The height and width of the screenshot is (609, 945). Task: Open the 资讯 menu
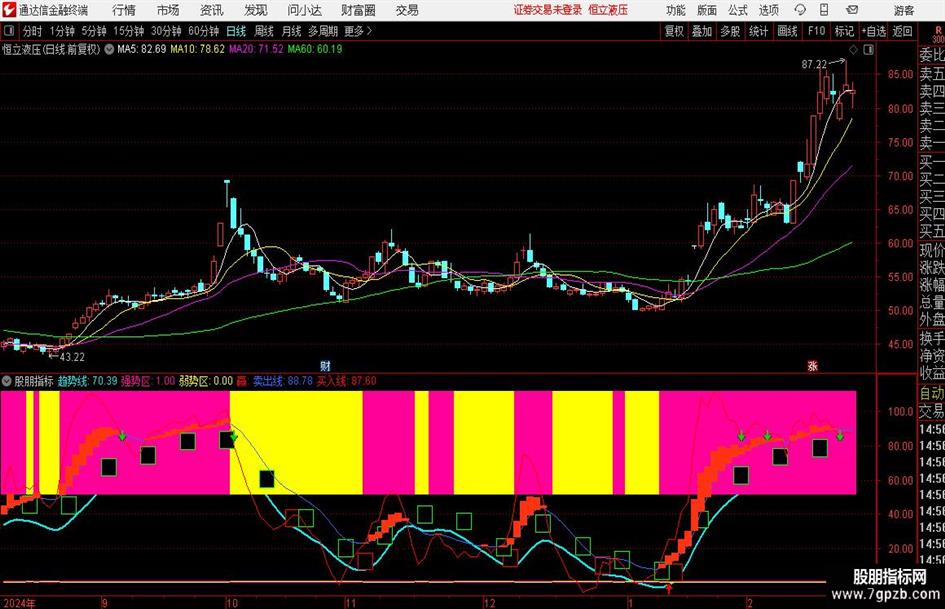211,10
